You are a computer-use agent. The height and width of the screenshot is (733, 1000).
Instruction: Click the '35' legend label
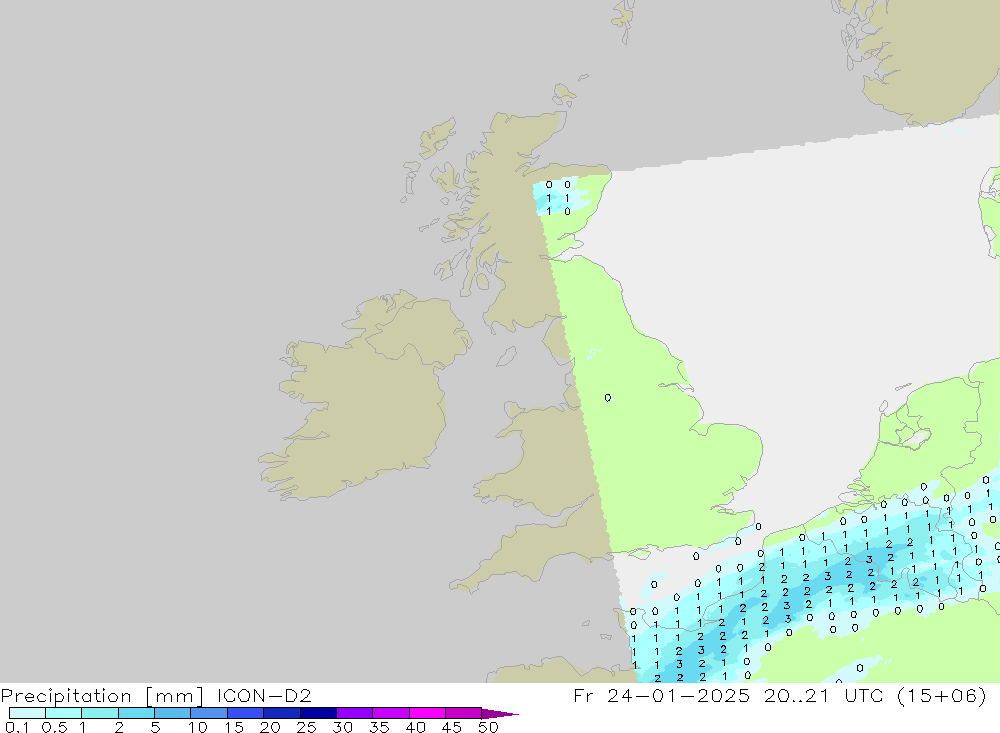[379, 727]
